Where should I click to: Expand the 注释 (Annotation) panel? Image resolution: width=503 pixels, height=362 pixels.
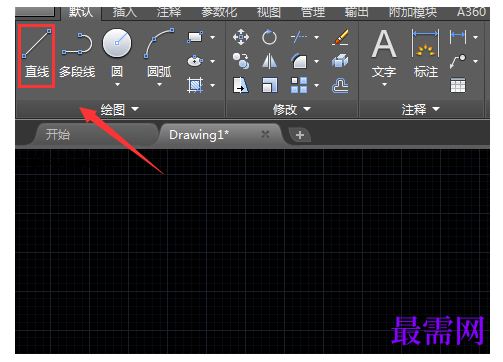421,109
